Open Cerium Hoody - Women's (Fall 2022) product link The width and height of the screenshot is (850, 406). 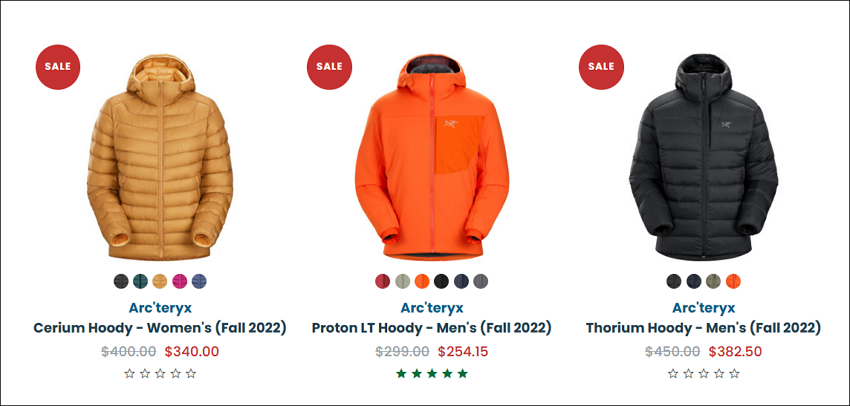tap(160, 328)
